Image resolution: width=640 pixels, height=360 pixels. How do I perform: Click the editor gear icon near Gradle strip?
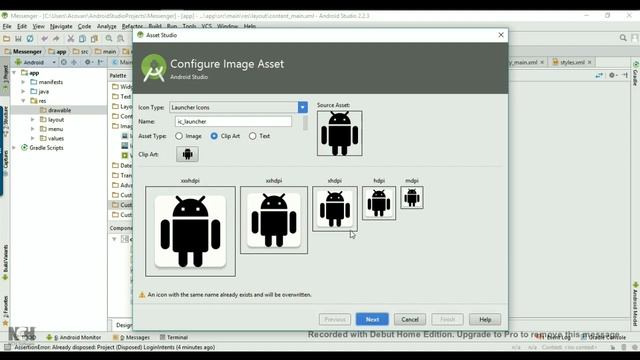(612, 75)
